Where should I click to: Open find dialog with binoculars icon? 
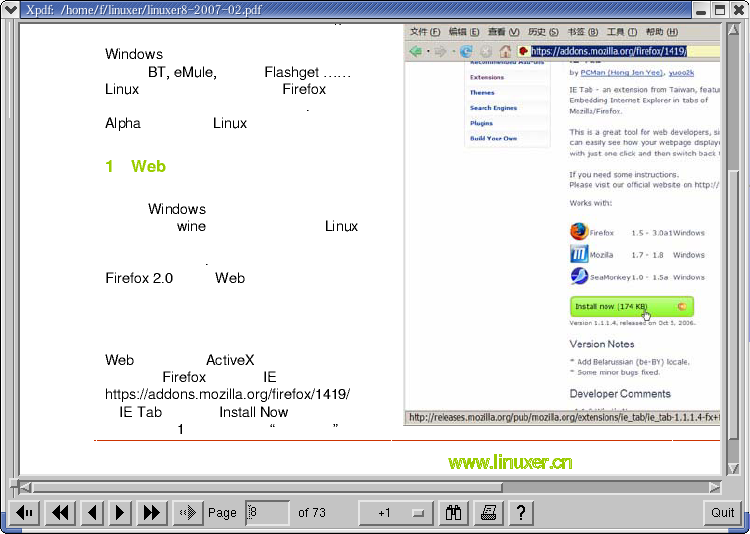click(x=453, y=513)
